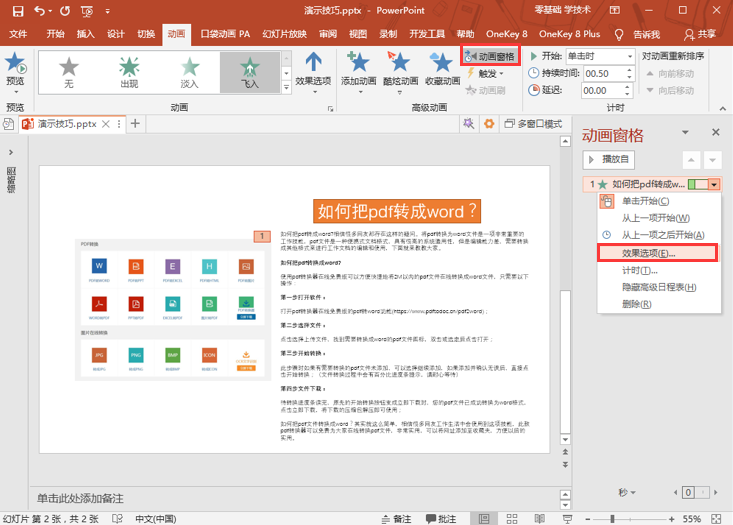This screenshot has height=525, width=733.
Task: Click 批注 comments button in status bar
Action: click(441, 519)
